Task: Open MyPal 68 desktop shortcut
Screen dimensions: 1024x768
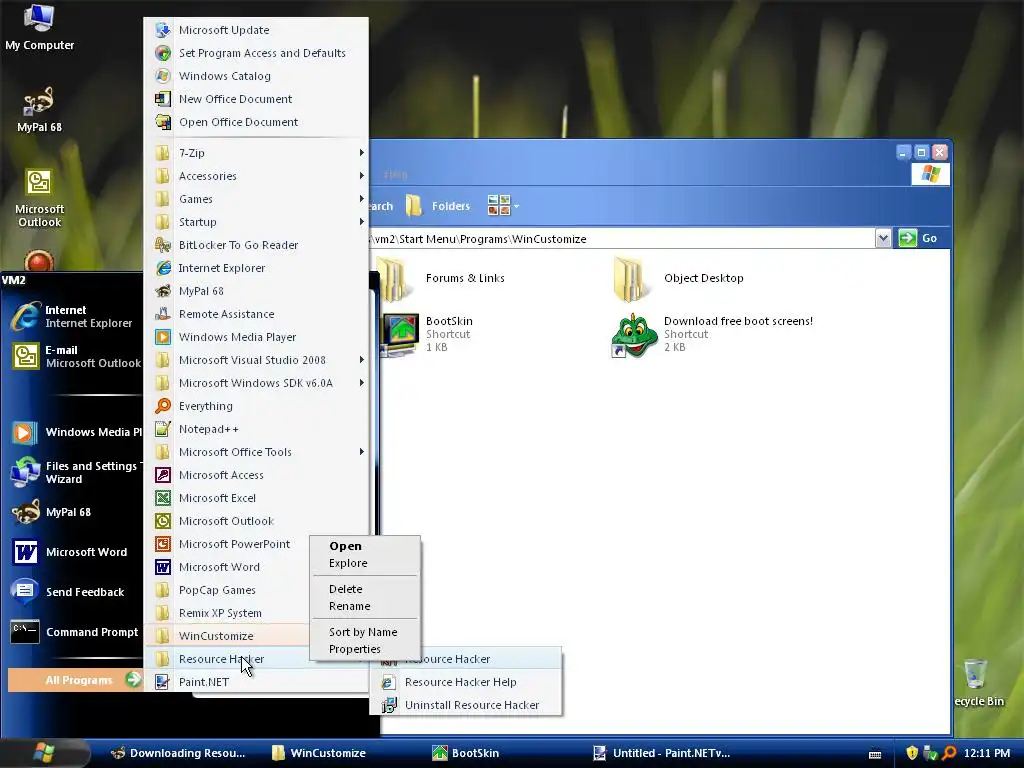Action: coord(39,110)
